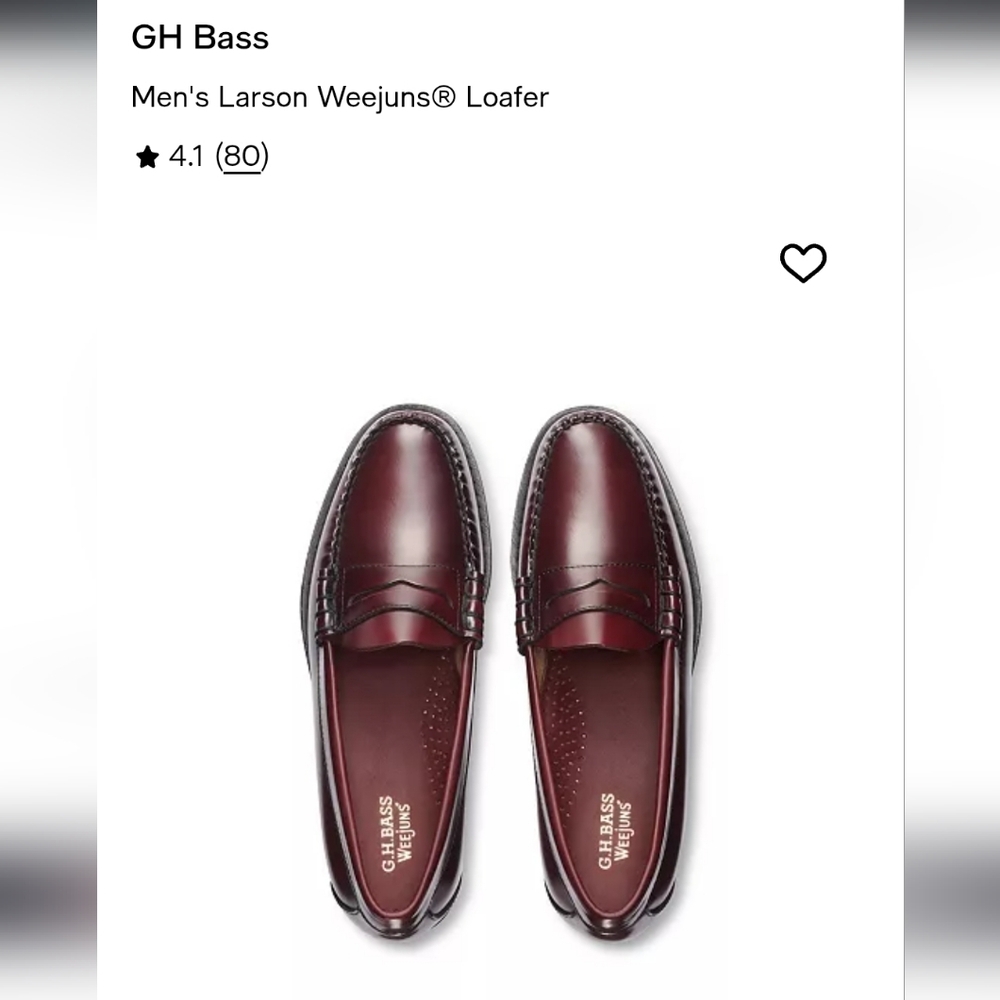The image size is (1000, 1000).
Task: Select the heart outline above the product photo
Action: click(803, 261)
